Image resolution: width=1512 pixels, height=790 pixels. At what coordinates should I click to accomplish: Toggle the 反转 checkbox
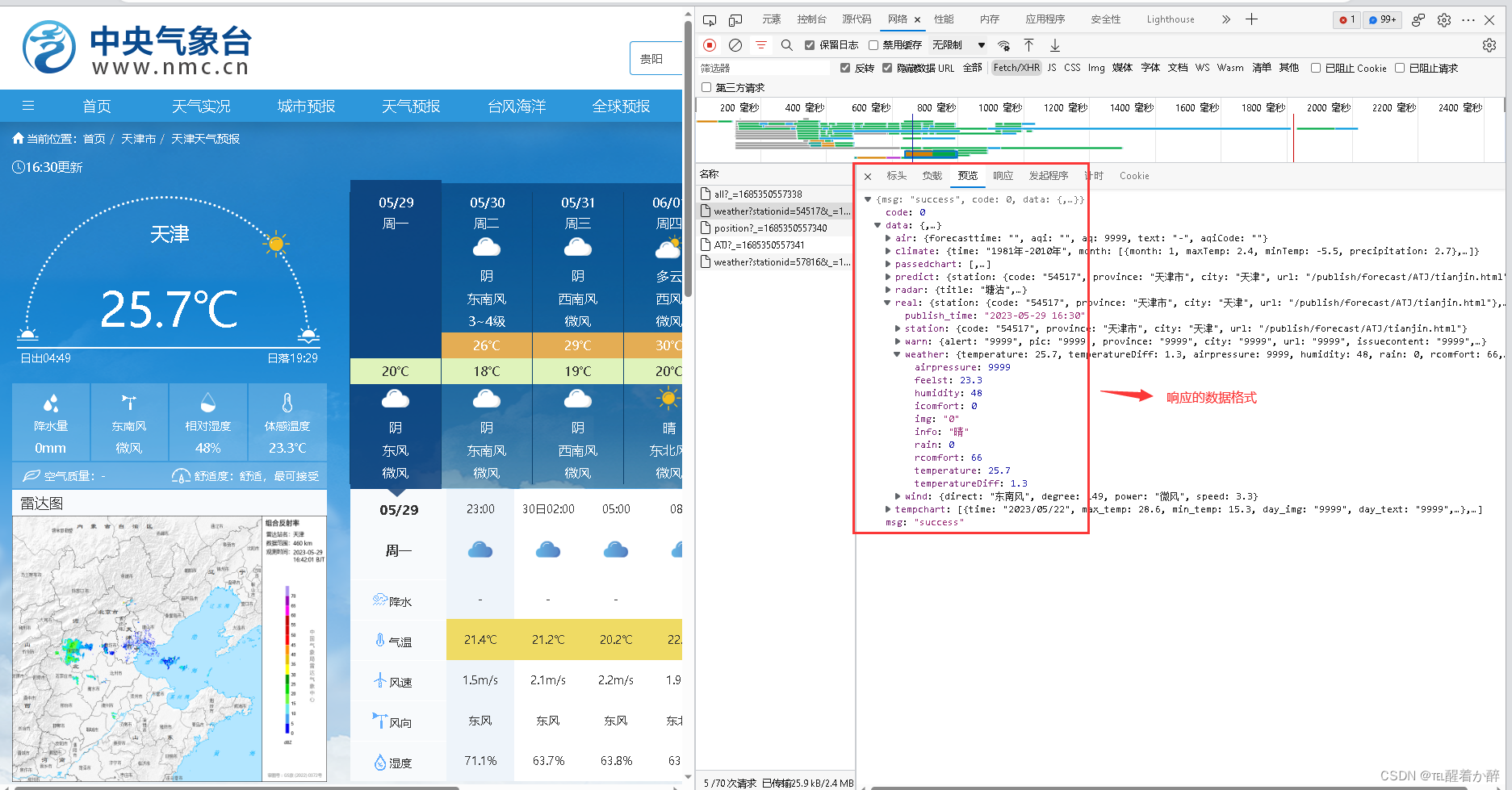[845, 68]
